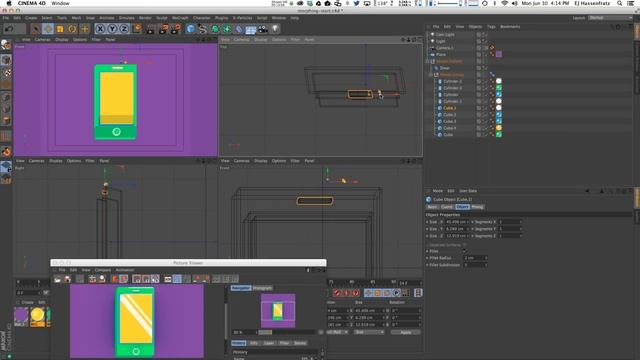Toggle the Z axis lock
Viewport: 640px width, 360px height.
tap(124, 29)
